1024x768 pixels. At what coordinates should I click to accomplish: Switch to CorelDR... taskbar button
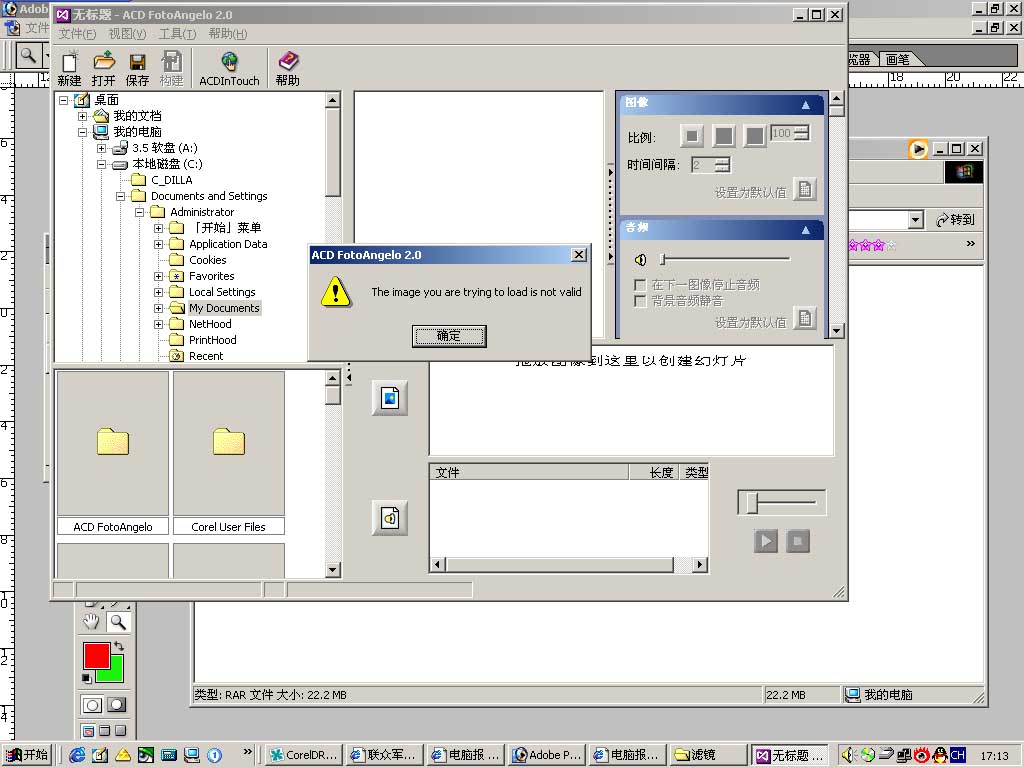304,755
